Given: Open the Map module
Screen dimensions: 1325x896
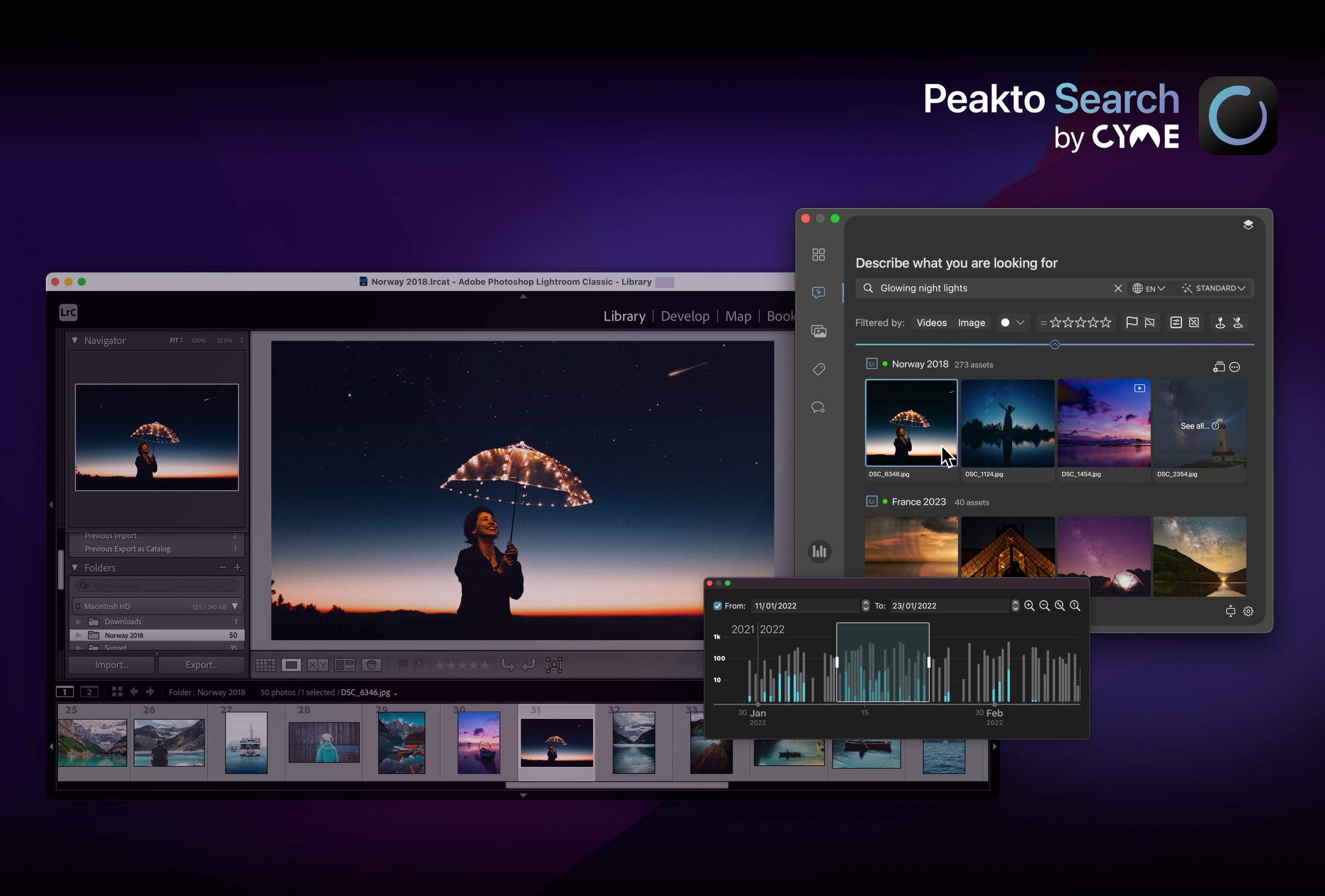Looking at the screenshot, I should [x=738, y=316].
